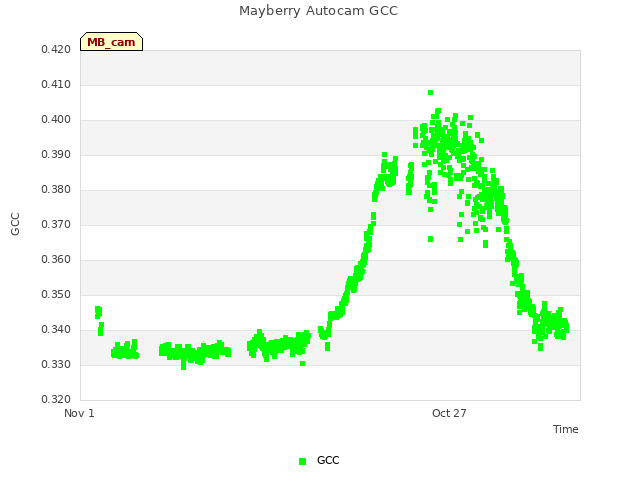Click the Time axis title
This screenshot has width=640, height=480.
(x=566, y=429)
